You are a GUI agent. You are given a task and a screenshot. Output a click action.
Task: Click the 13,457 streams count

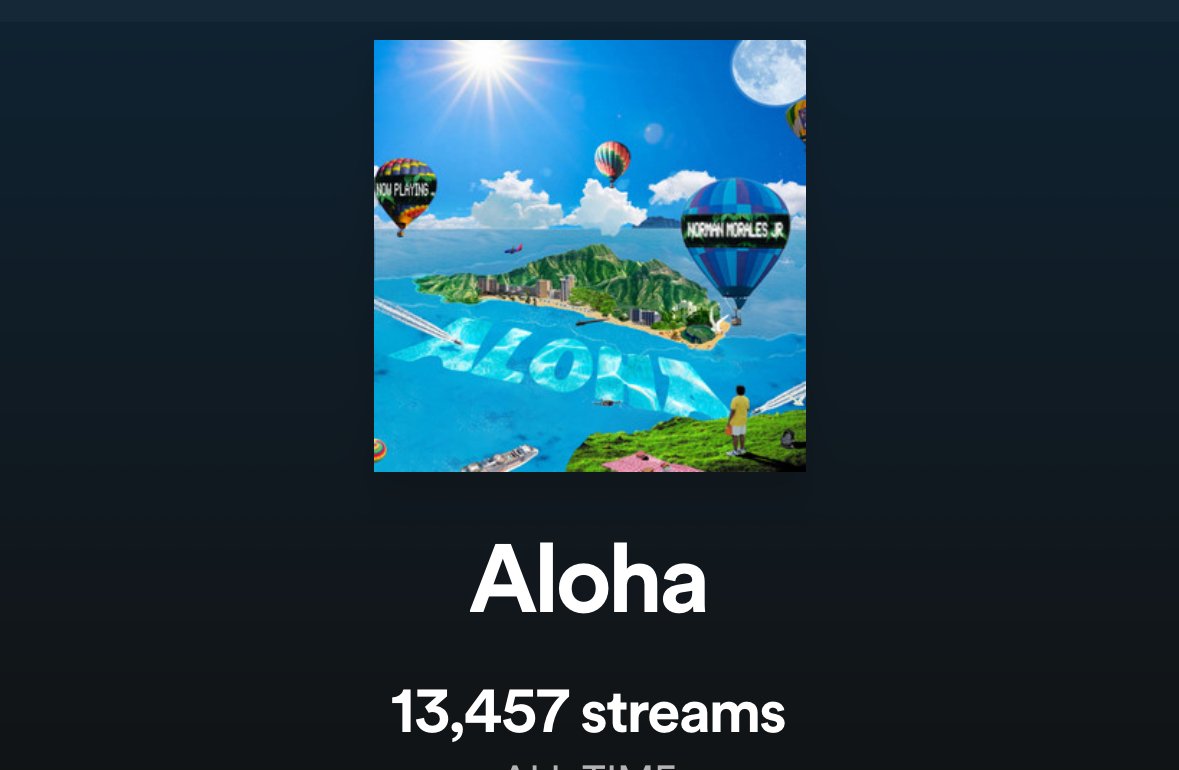588,711
